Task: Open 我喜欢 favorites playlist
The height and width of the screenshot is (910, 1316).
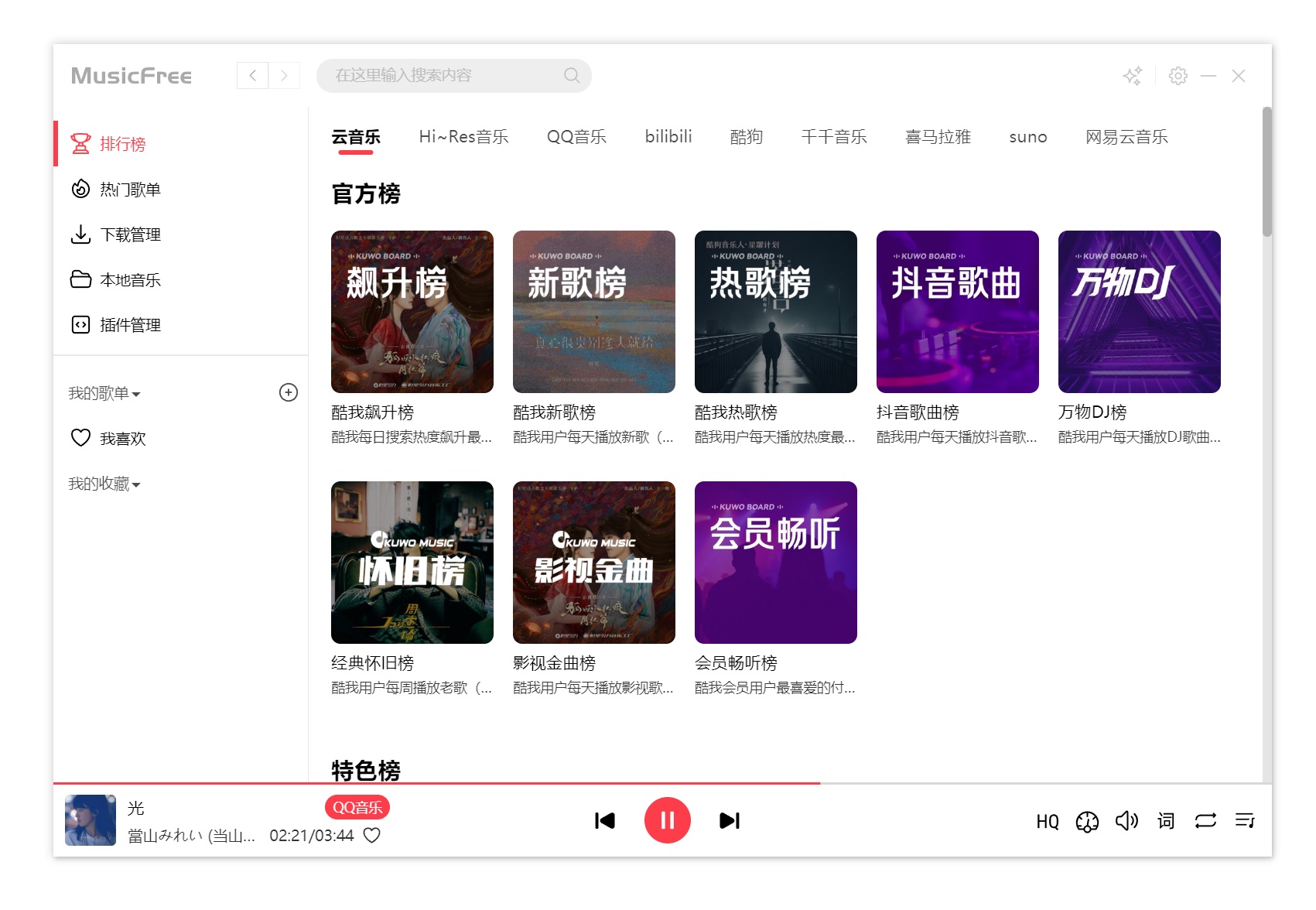Action: 180,438
